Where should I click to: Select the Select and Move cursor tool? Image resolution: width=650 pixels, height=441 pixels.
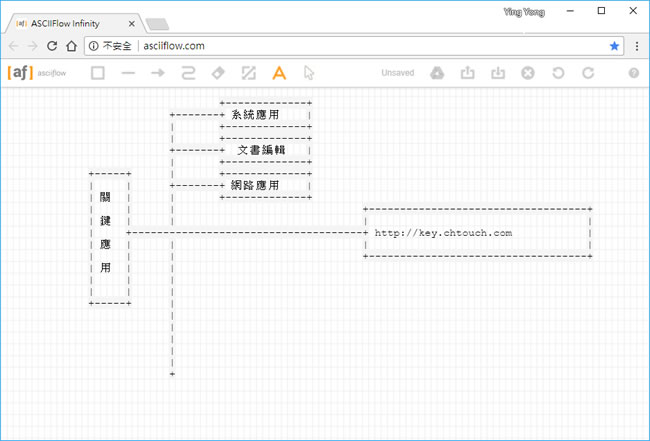[x=309, y=73]
